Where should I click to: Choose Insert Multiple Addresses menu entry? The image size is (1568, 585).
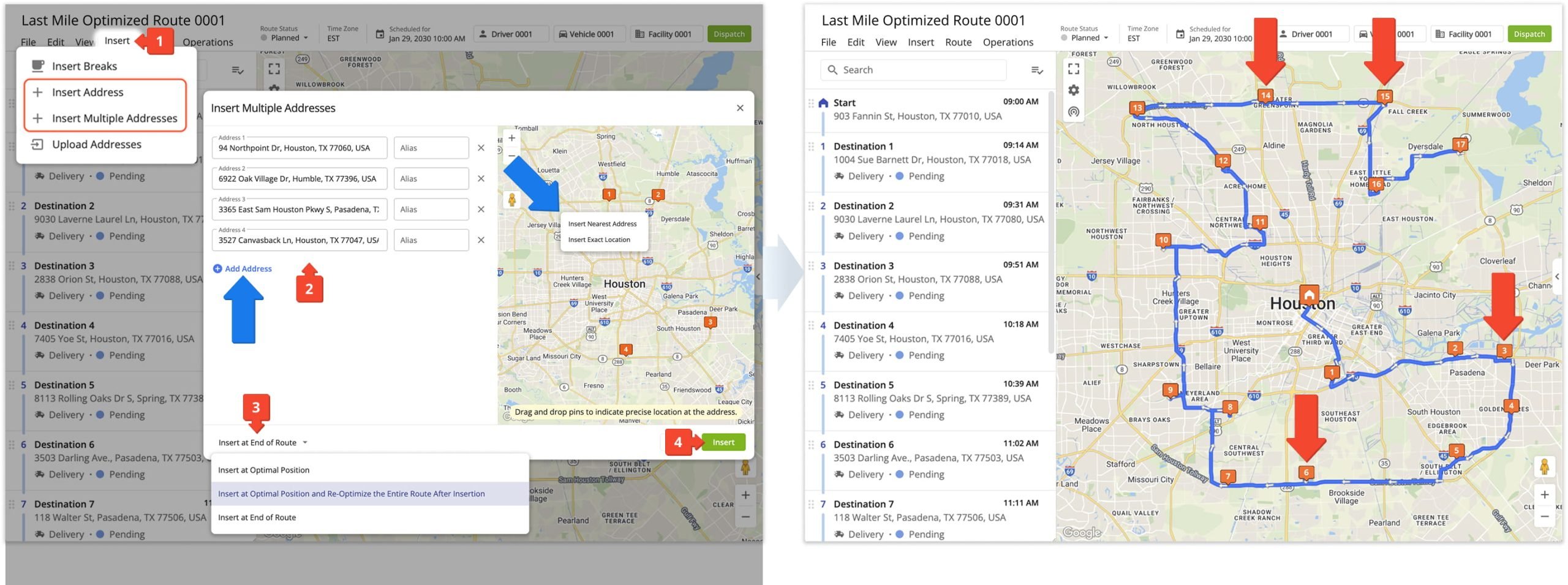point(114,118)
